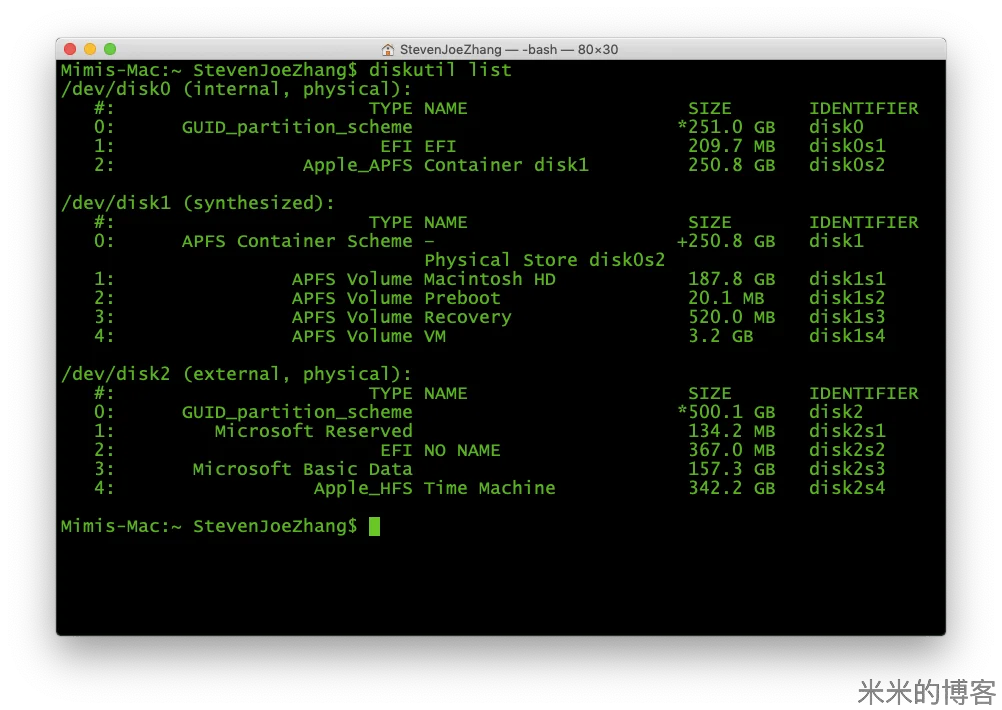Click the identifier "disk2s4"

(847, 488)
